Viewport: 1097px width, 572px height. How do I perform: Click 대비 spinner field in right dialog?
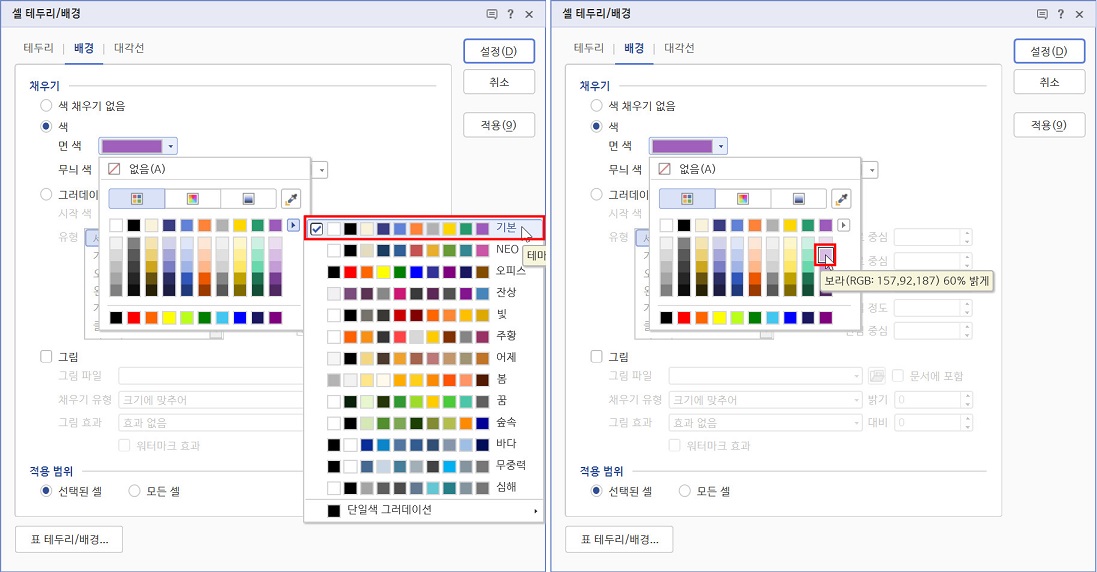point(933,423)
